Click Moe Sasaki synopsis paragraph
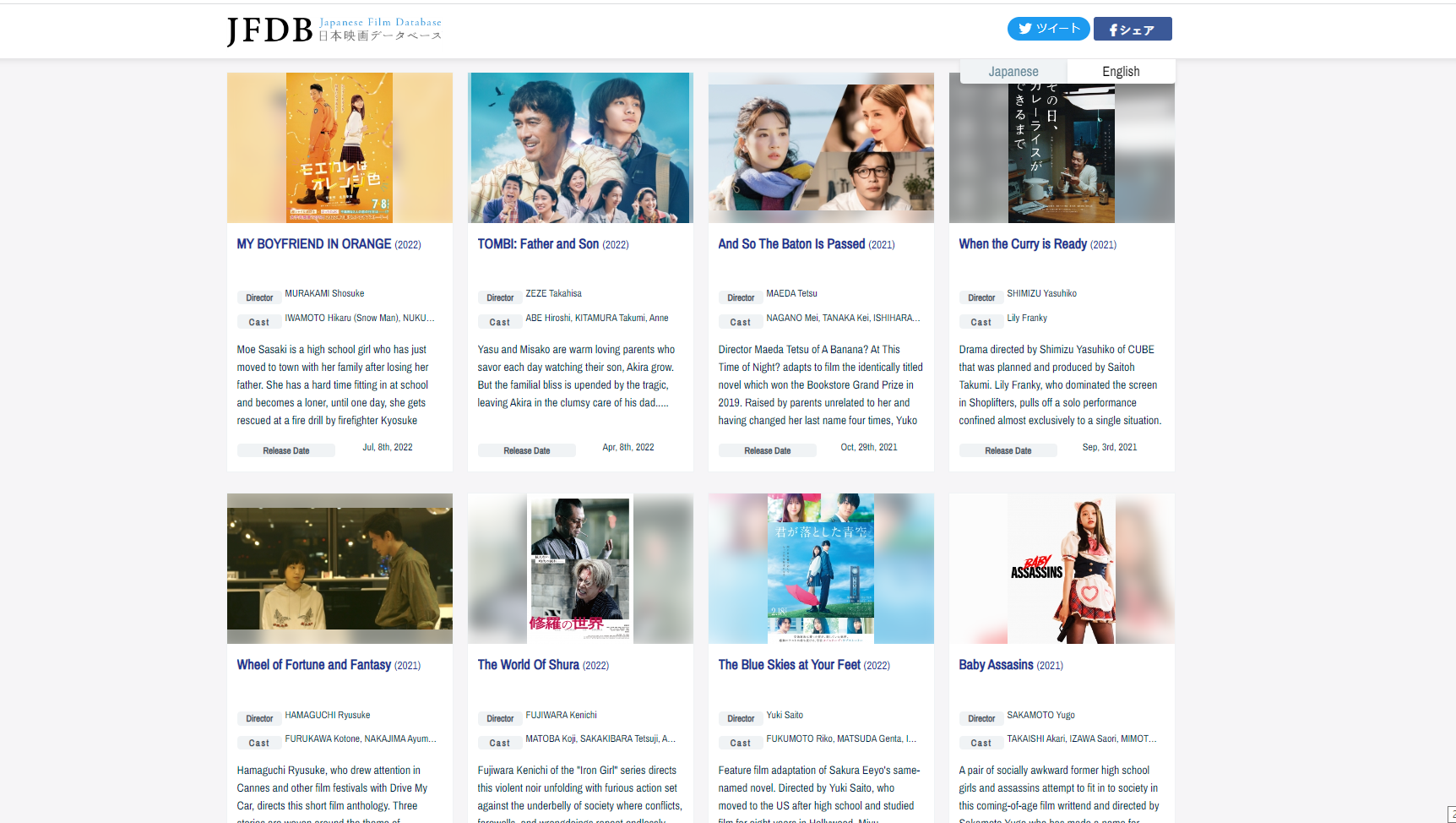The height and width of the screenshot is (823, 1456). 334,384
